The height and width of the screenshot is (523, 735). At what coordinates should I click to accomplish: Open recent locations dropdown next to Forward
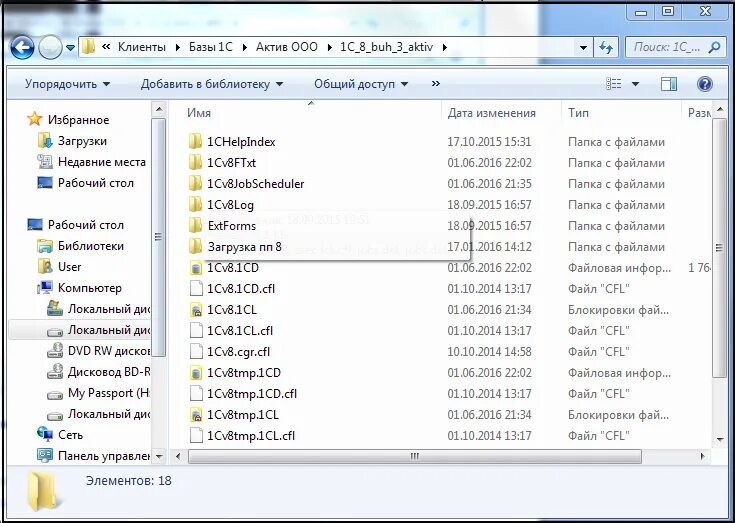point(70,48)
